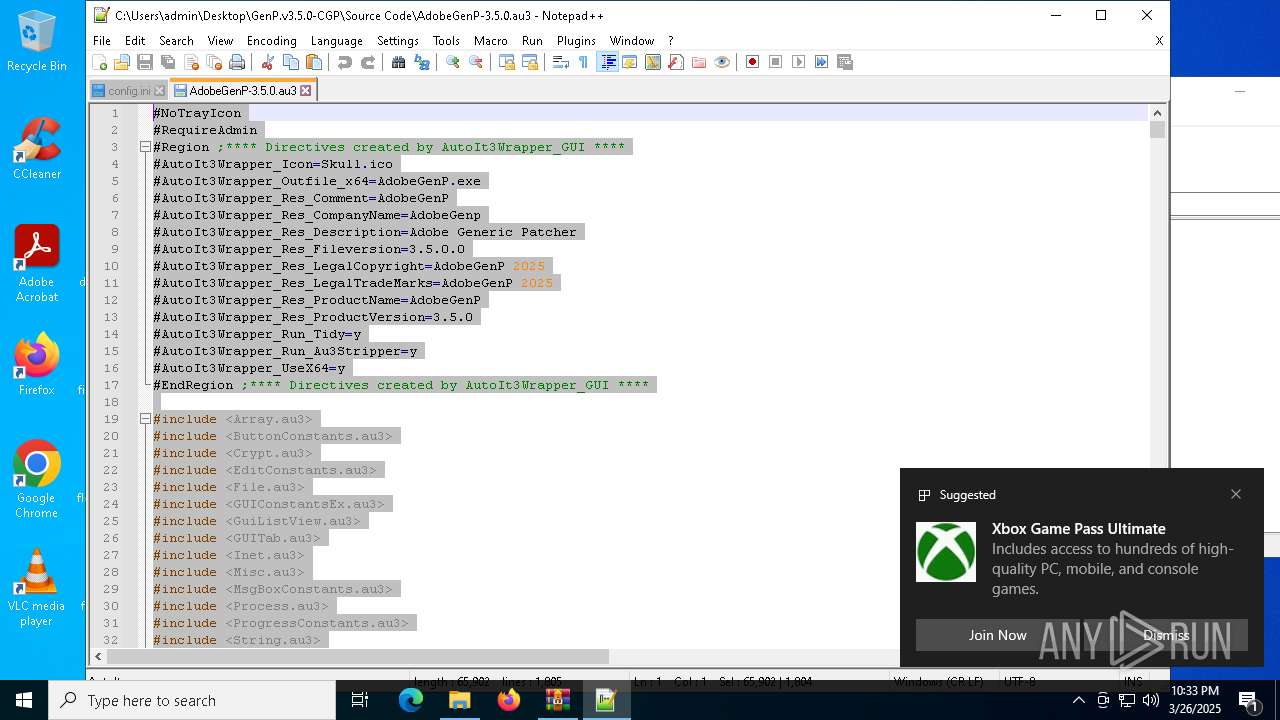Select the AdobeGenP-3.5.0.au3 tab
Screen dimensions: 1280x720
[x=242, y=90]
